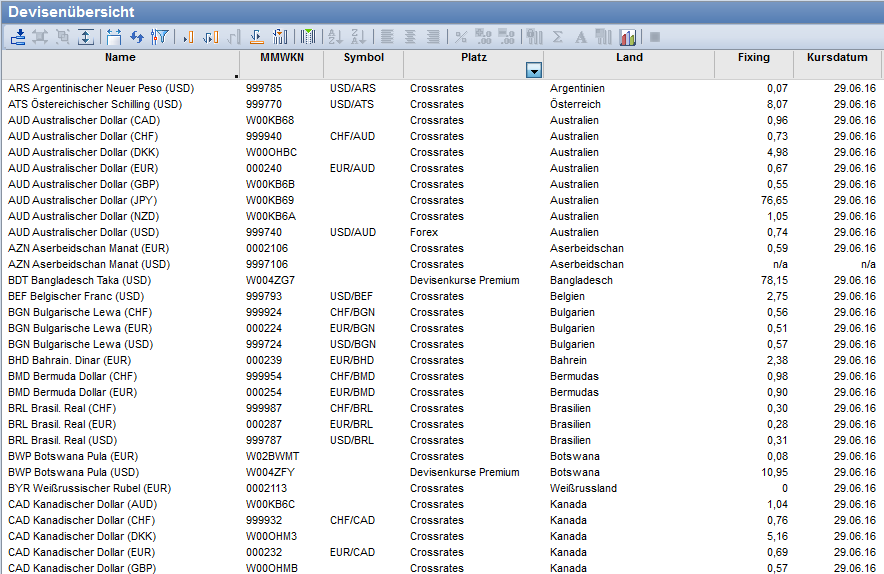Click the blue refresh arrows icon

(136, 37)
